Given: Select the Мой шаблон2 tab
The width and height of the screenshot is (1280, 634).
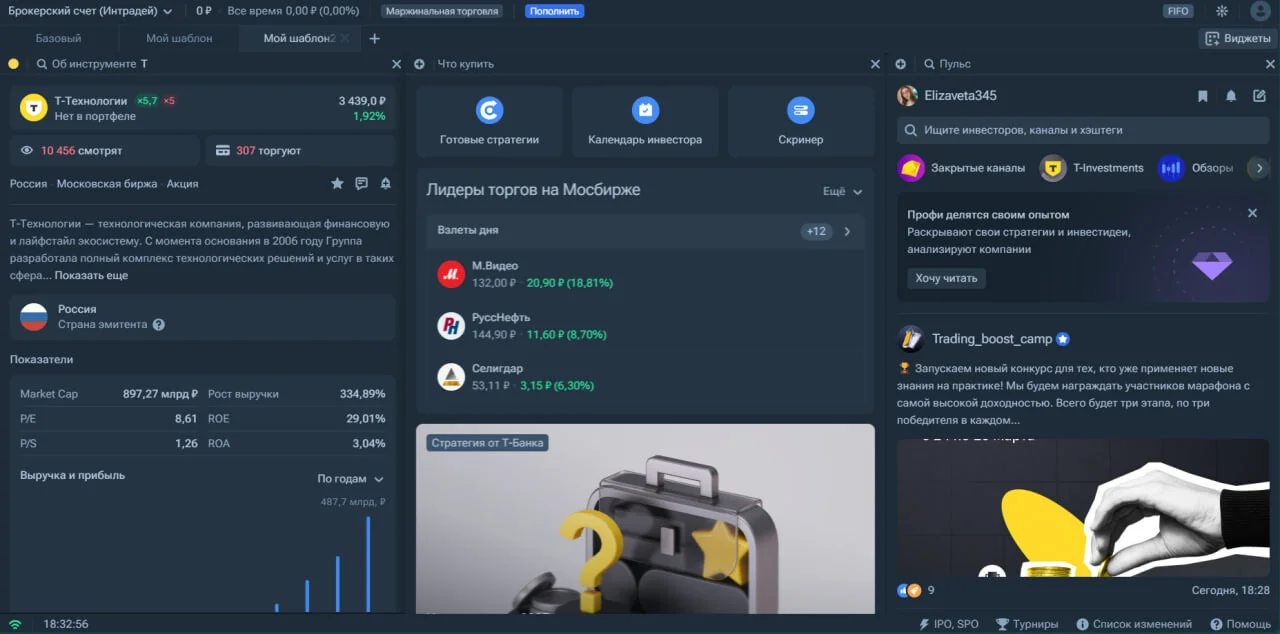Looking at the screenshot, I should click(298, 38).
